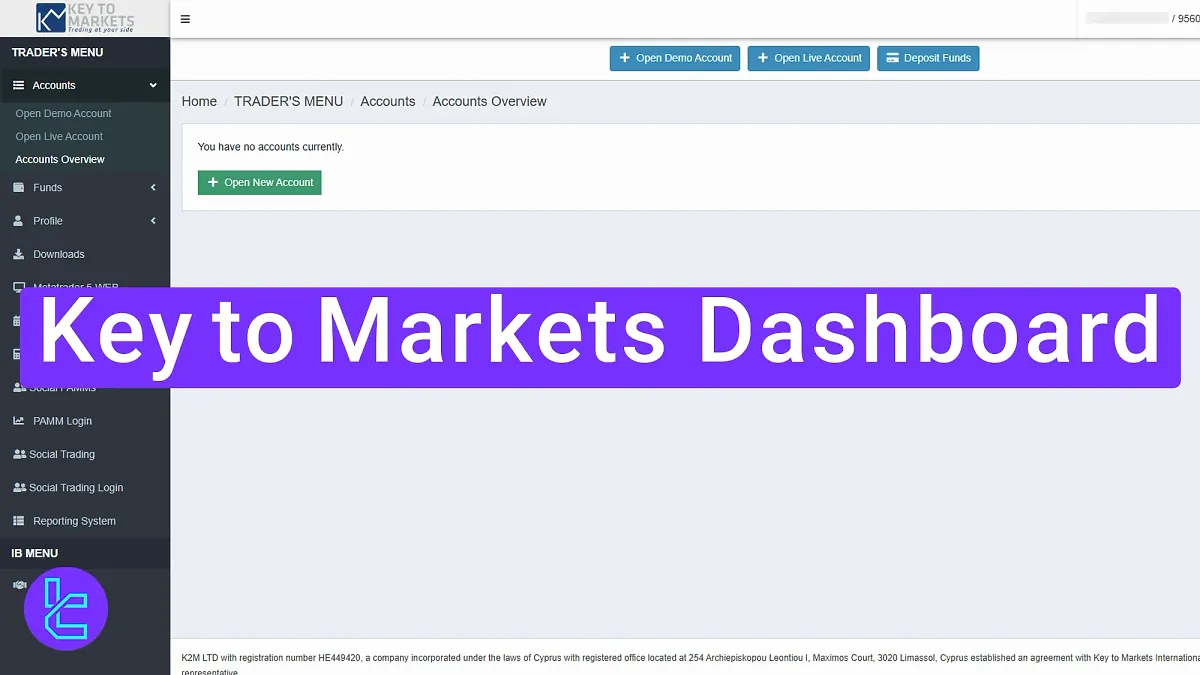This screenshot has width=1200, height=675.
Task: Click the Reporting System list icon
Action: tap(20, 520)
